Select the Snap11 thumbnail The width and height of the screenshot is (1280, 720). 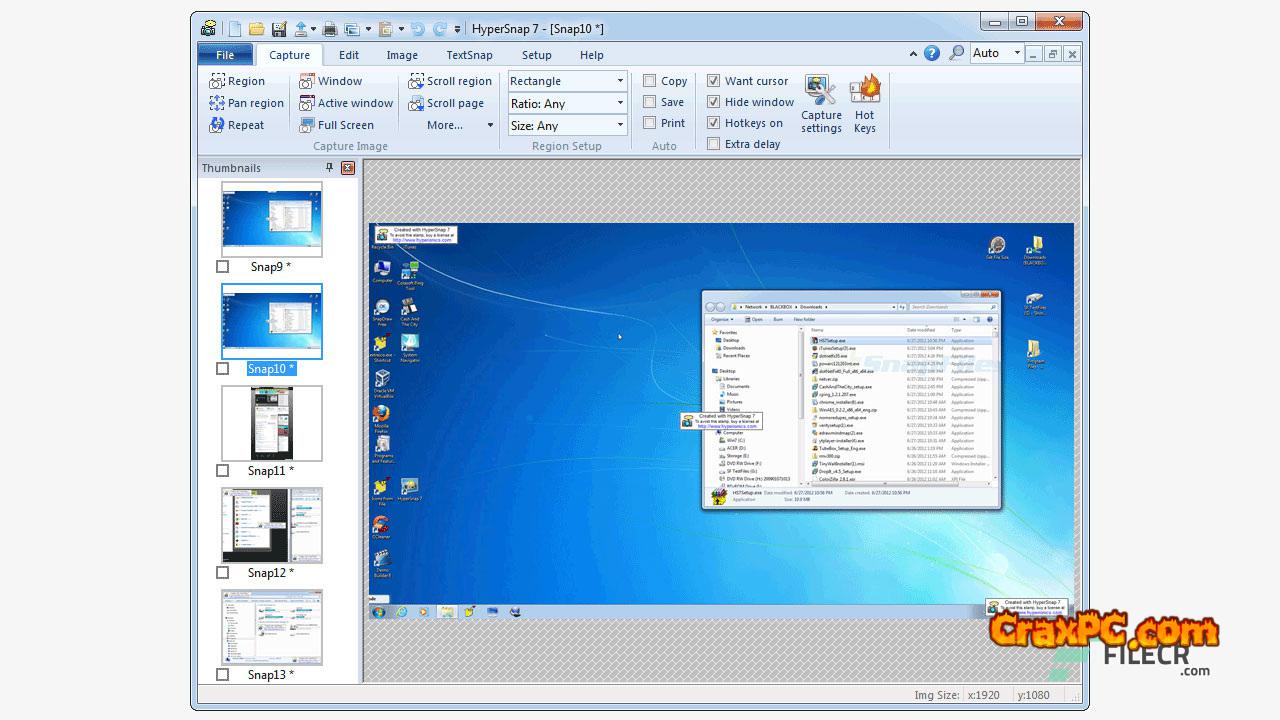[272, 423]
